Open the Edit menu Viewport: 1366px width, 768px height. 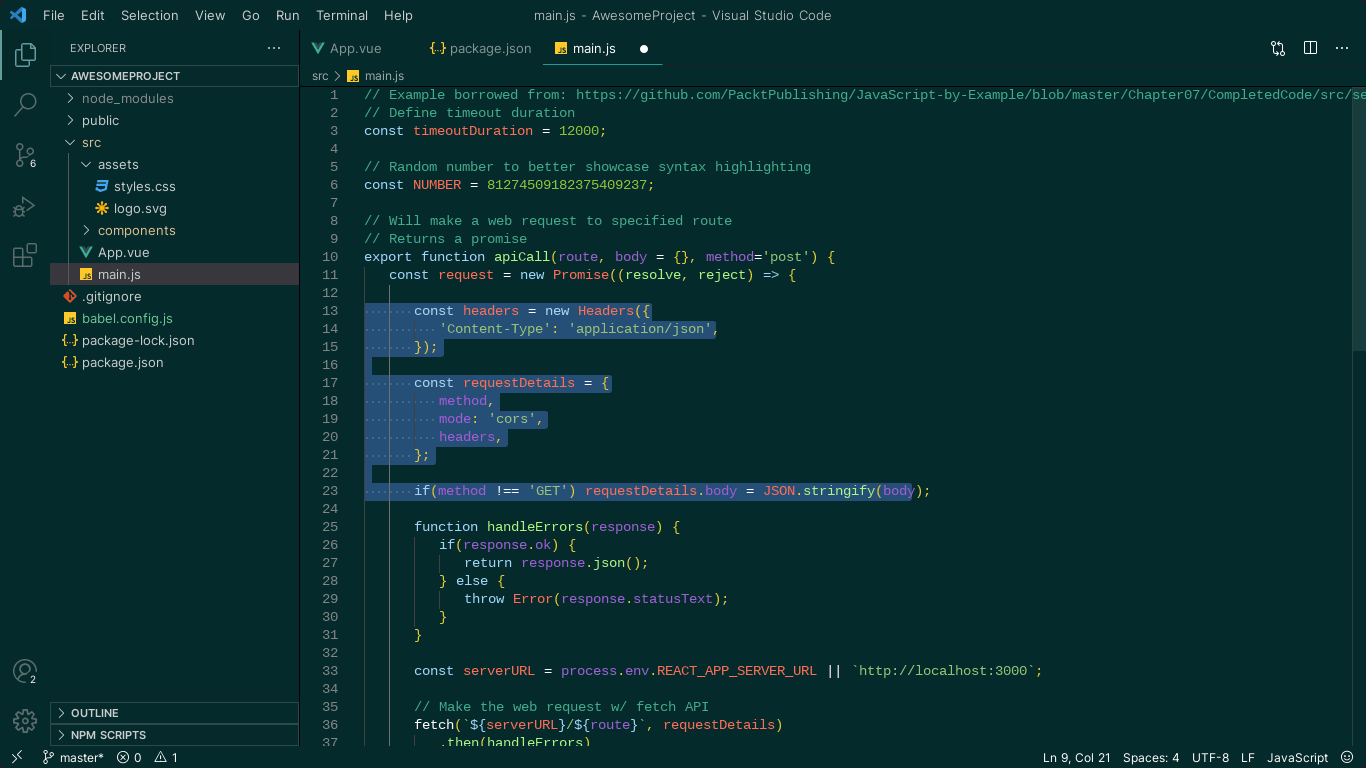click(93, 15)
